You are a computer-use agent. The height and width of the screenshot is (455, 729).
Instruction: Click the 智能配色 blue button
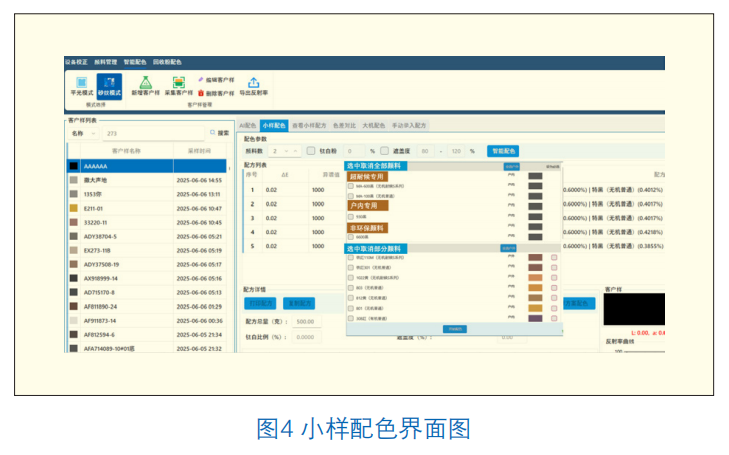[503, 151]
